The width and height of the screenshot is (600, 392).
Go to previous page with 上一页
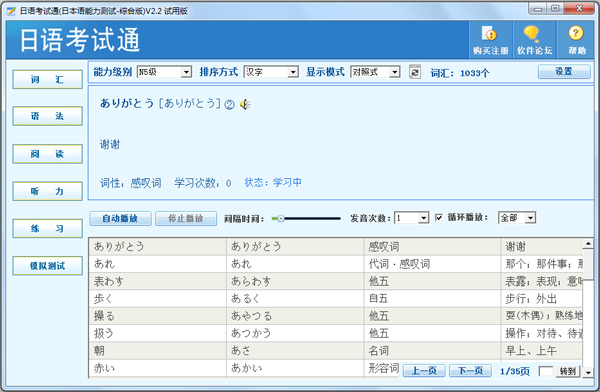point(424,371)
